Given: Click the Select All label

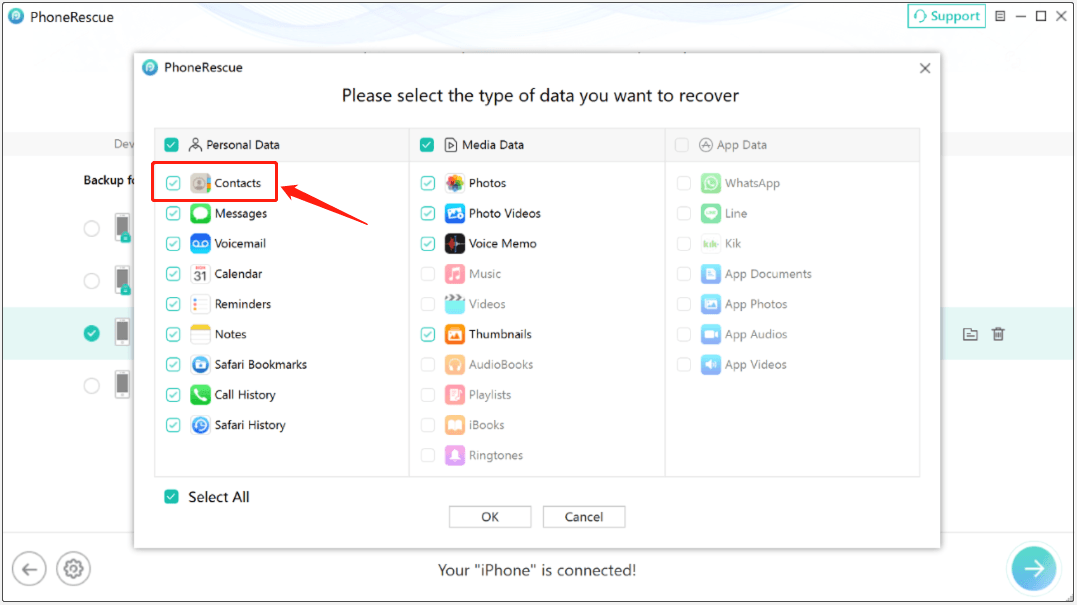Looking at the screenshot, I should pos(218,497).
